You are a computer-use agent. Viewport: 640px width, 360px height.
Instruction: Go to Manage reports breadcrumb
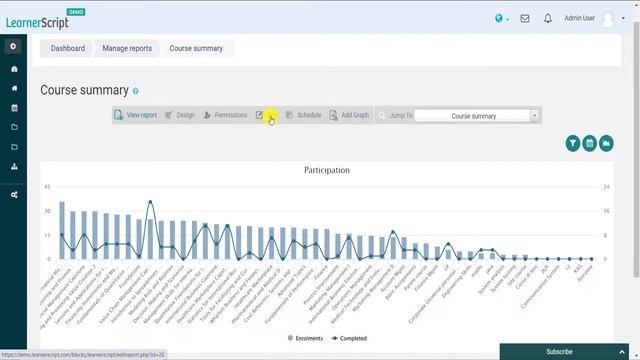(127, 48)
